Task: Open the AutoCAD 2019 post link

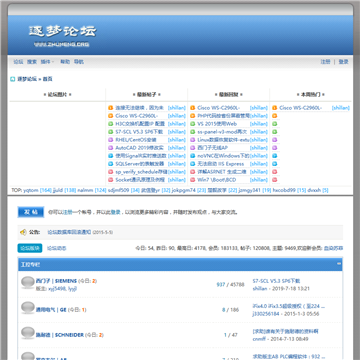Action: pos(139,148)
